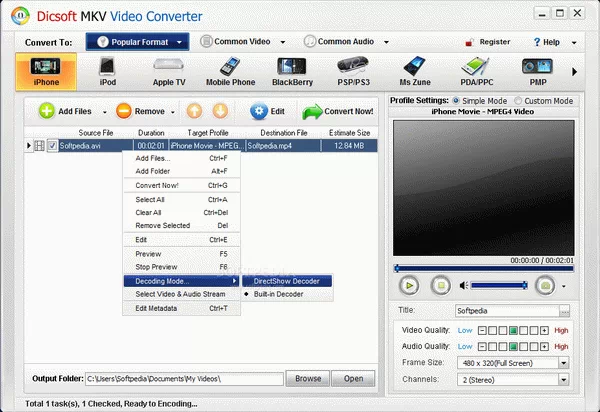Click the Preview context menu entry
Viewport: 600px width, 412px height.
(181, 254)
